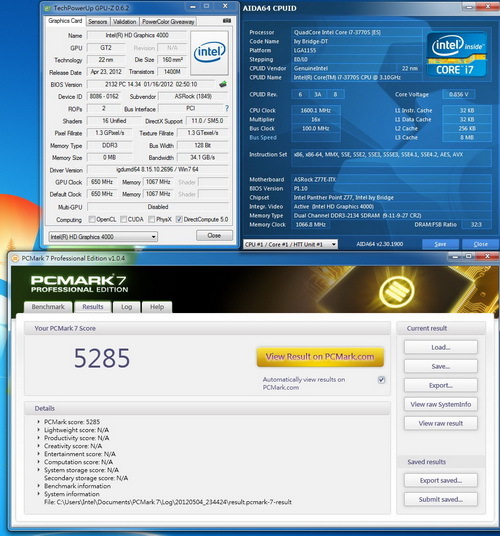Click the PCMark 7 Professional Edition logo
500x536 pixels.
79,284
